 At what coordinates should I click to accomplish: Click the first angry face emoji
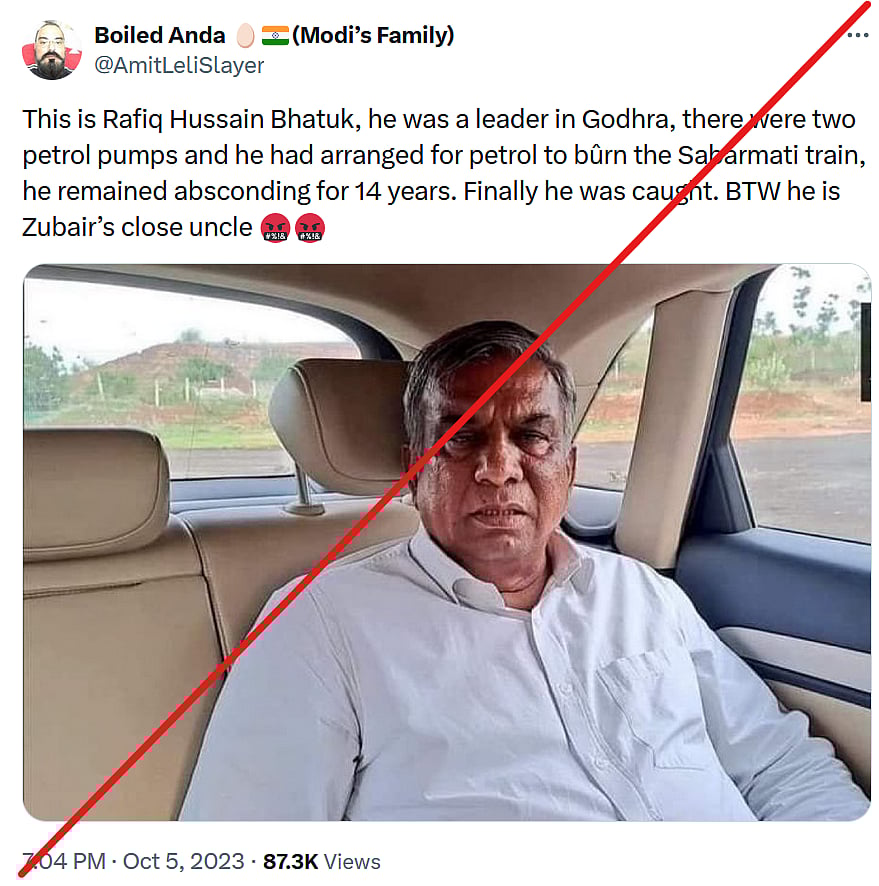pos(274,228)
